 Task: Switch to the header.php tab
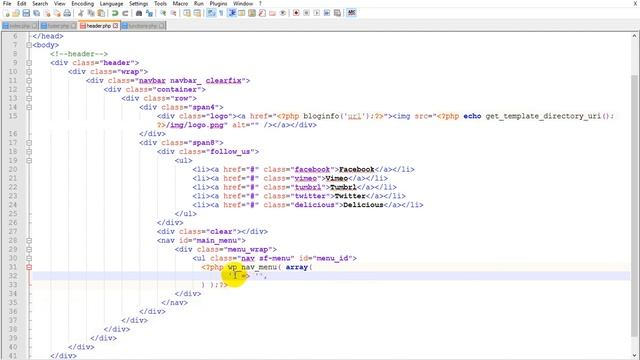[99, 26]
